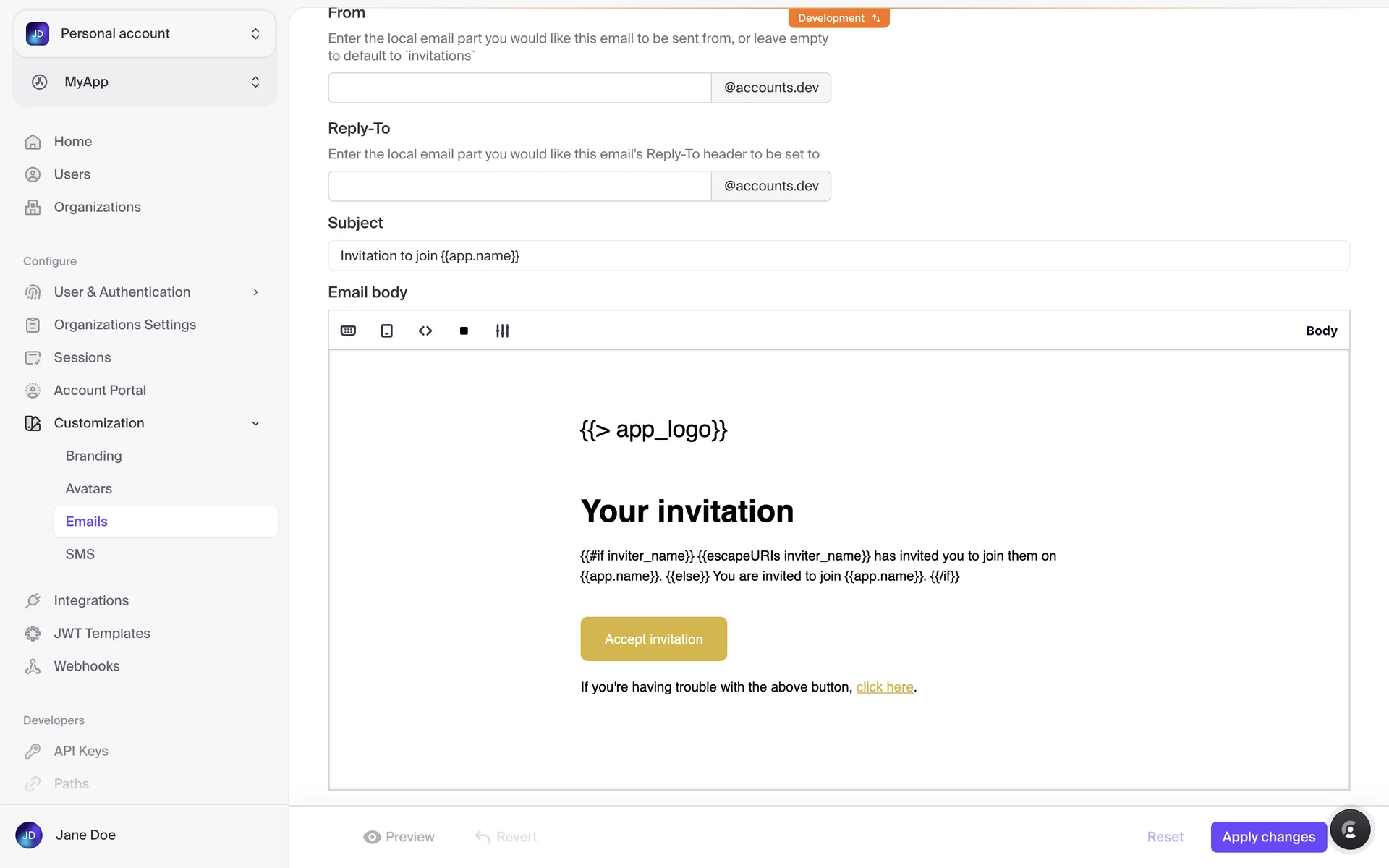The height and width of the screenshot is (868, 1389).
Task: Go to Branding in the sidebar
Action: (93, 456)
